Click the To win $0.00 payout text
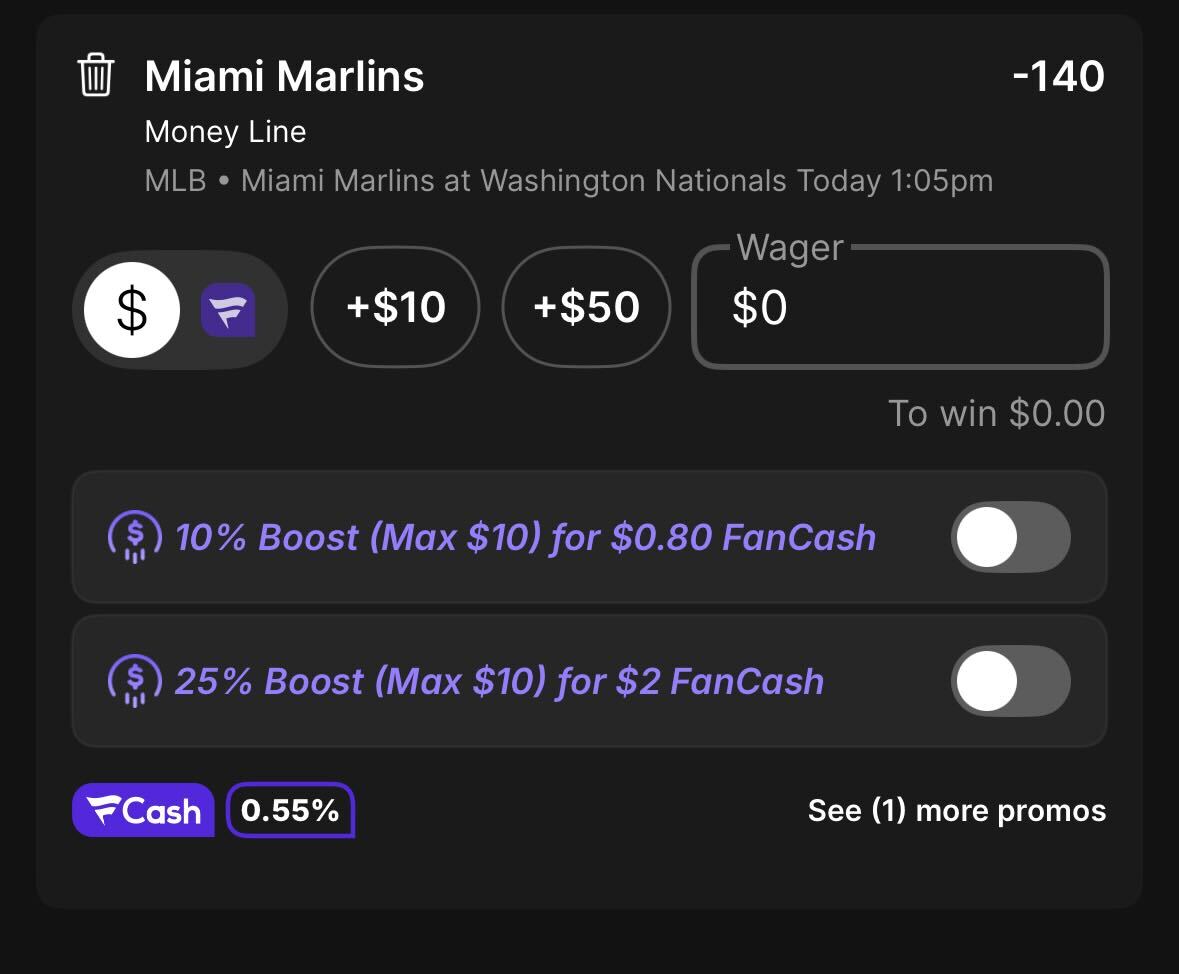 (x=996, y=414)
